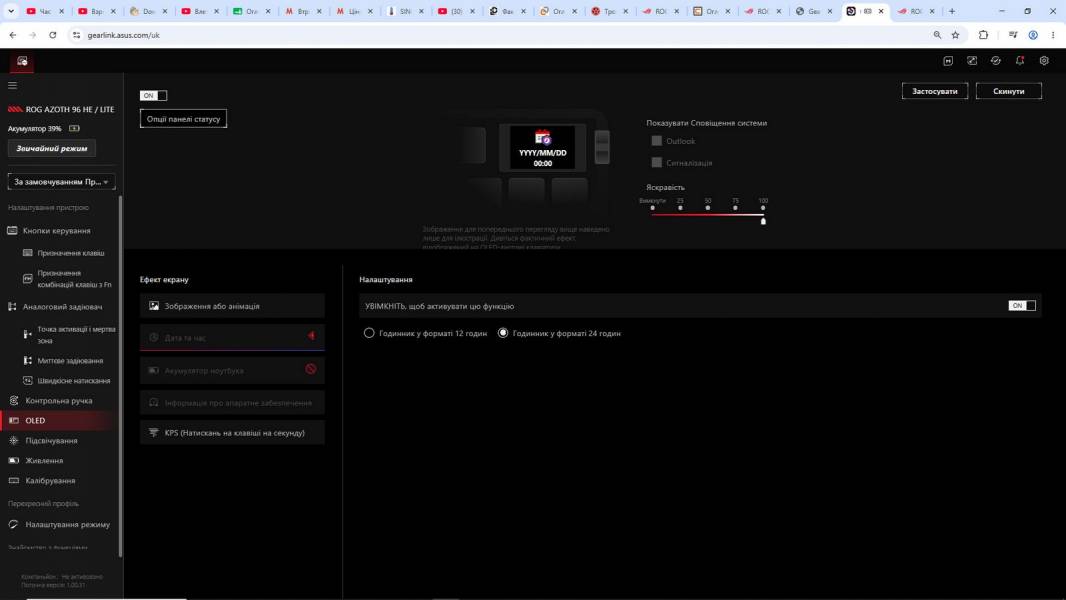Click the prohibited icon on Акумулятор ноутбука
This screenshot has width=1066, height=600.
pyautogui.click(x=311, y=369)
